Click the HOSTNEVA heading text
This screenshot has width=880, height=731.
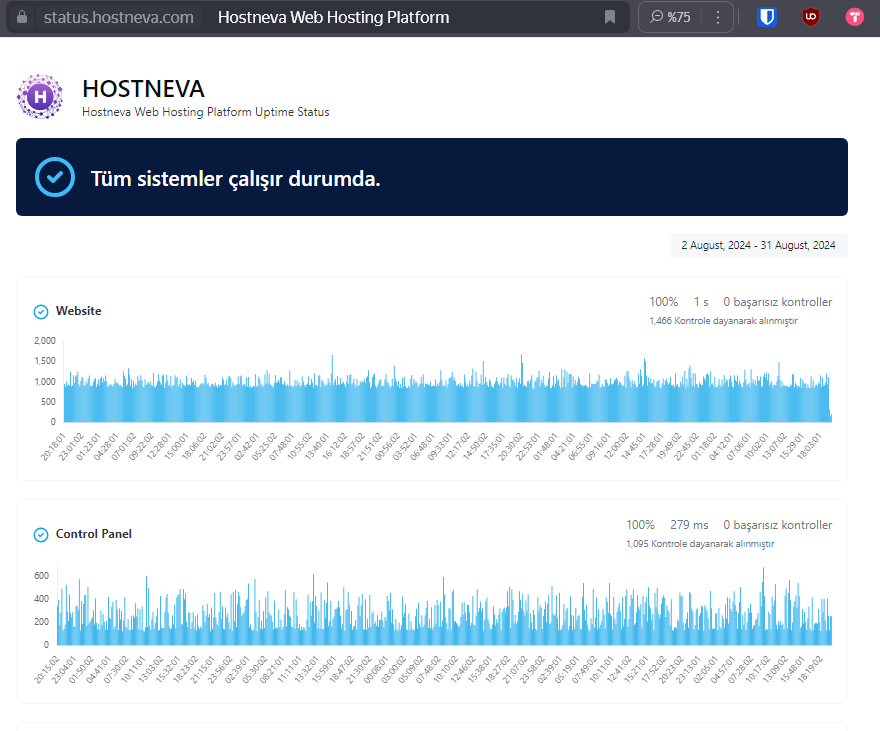coord(143,89)
